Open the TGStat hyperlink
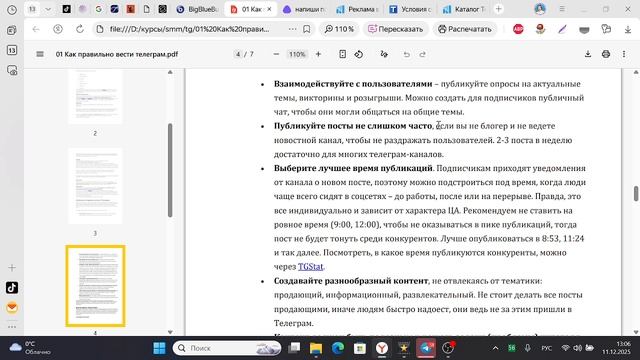Viewport: 640px width, 360px height. pos(310,267)
